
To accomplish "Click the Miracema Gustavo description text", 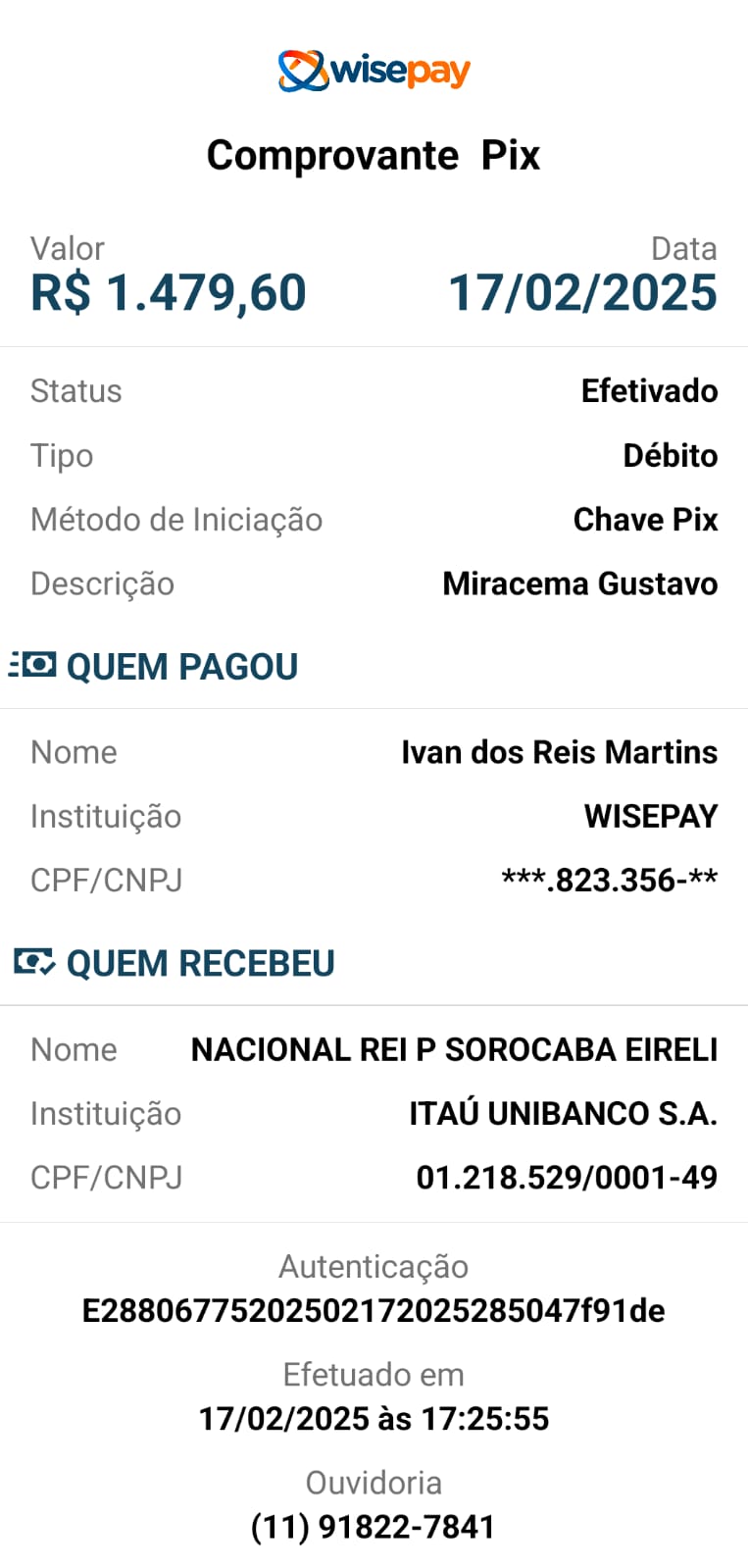I will pos(579,583).
